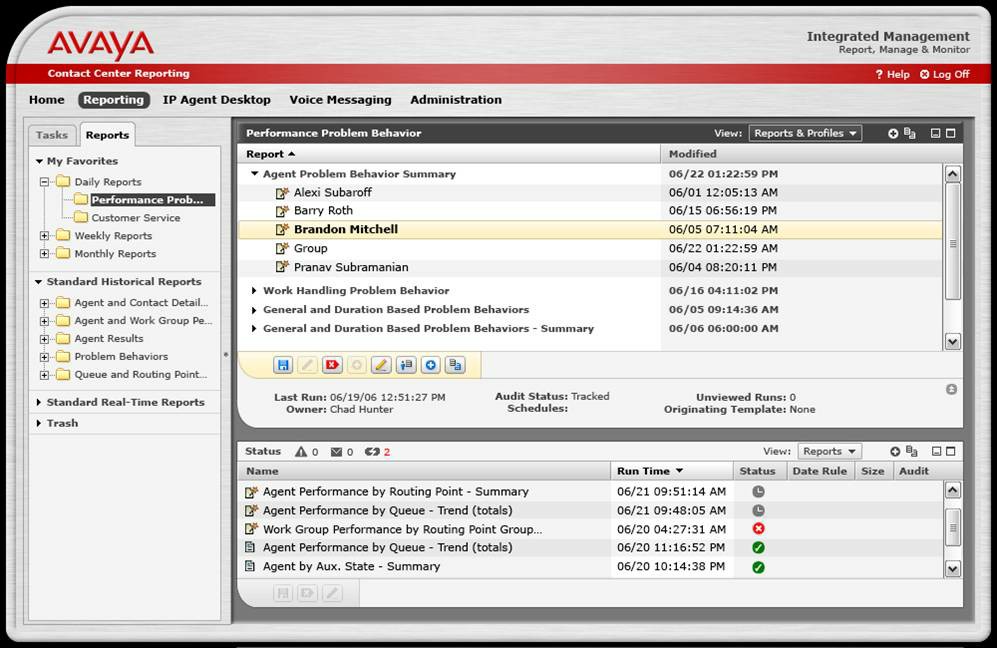
Task: Minimize the Performance Problem Behavior panel
Action: click(935, 134)
